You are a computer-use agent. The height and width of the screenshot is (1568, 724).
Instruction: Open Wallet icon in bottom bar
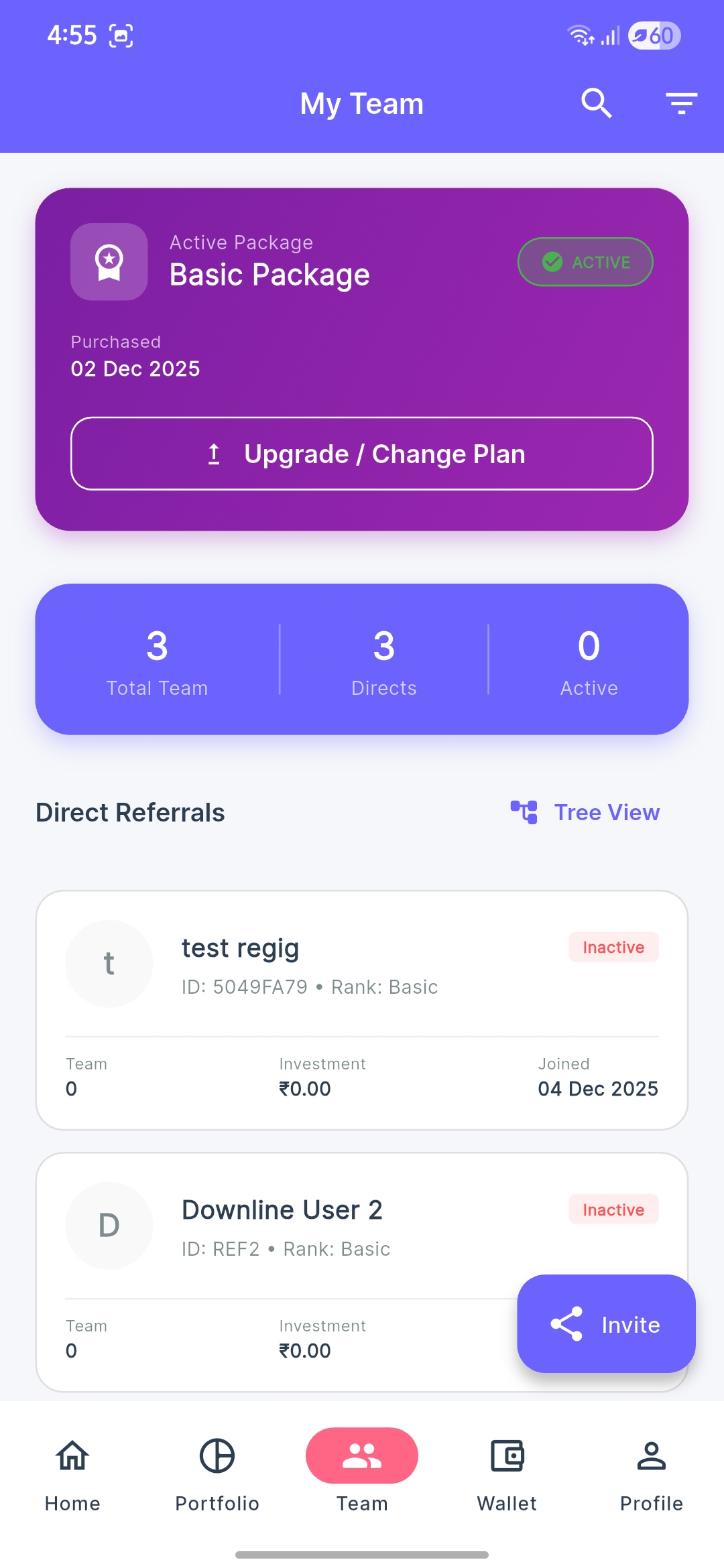click(507, 1455)
